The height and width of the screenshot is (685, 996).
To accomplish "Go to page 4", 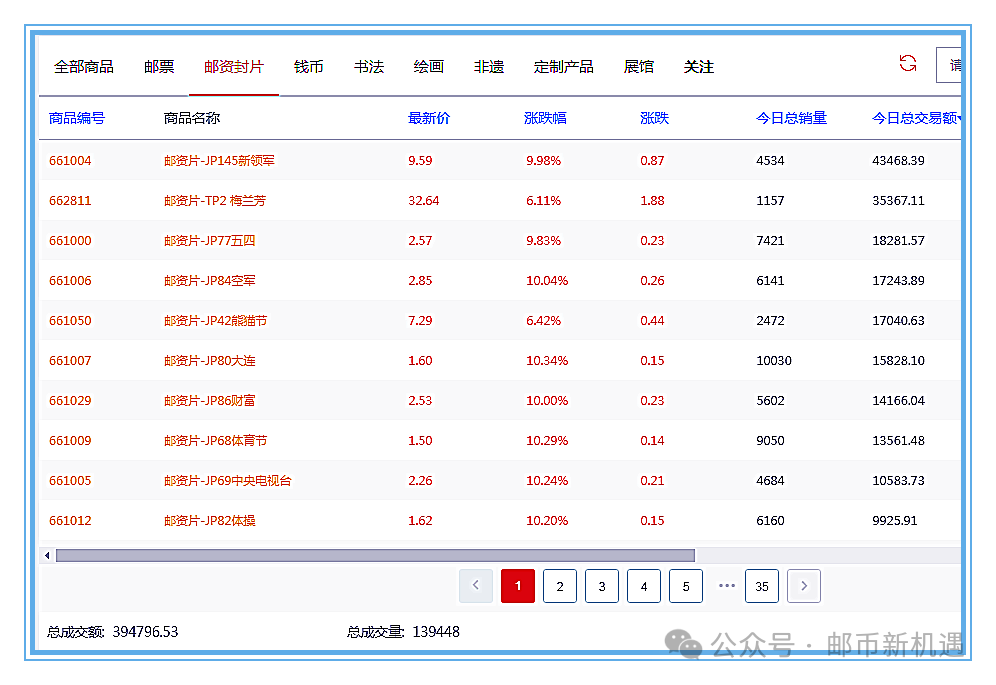I will [643, 586].
